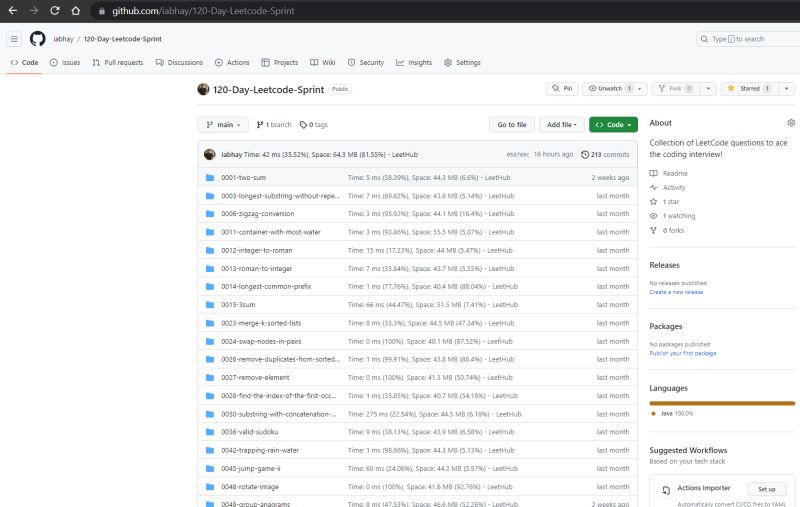Open folder icon for 0045-jump-game-ii
Screen dimensions: 800x507
(x=210, y=468)
